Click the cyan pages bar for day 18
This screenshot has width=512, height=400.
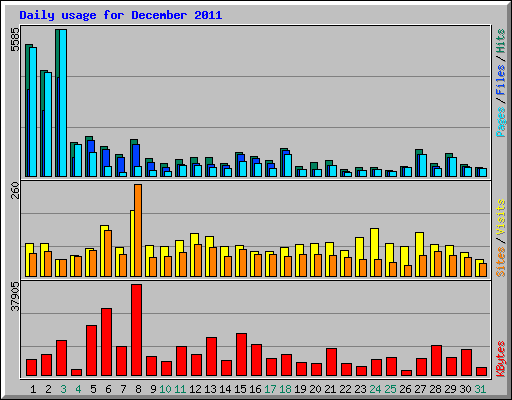click(x=288, y=165)
